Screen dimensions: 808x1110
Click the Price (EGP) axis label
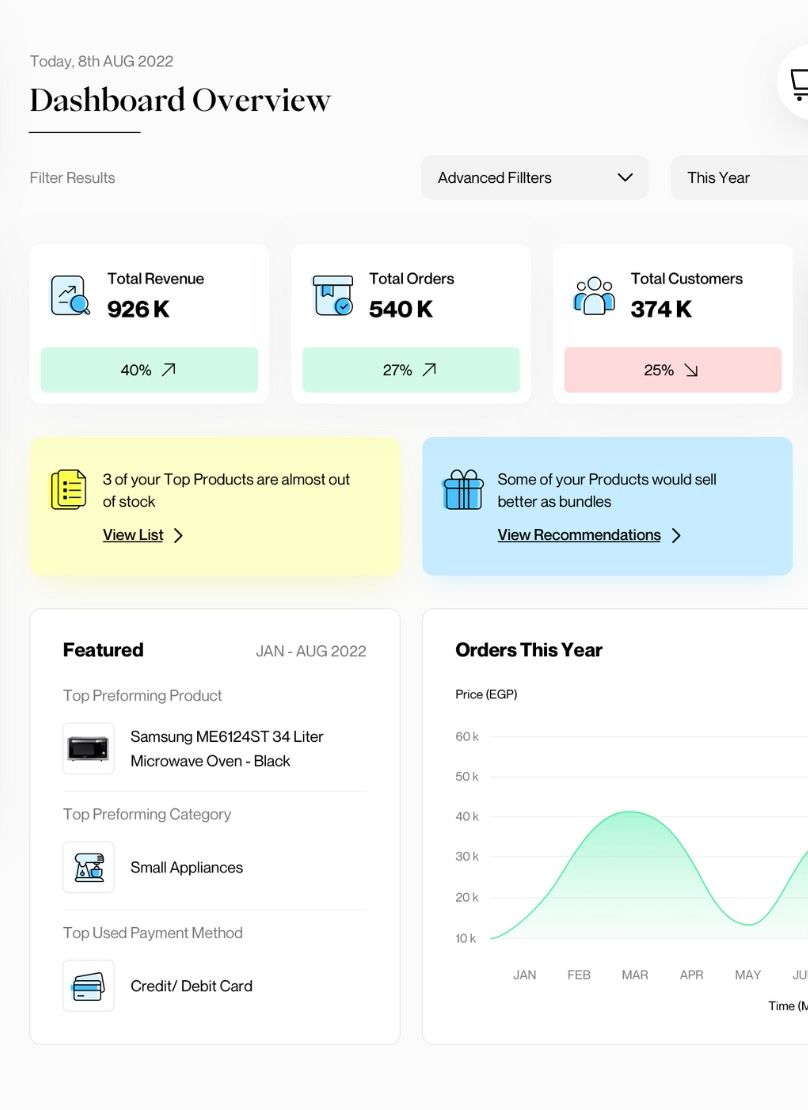[x=486, y=694]
